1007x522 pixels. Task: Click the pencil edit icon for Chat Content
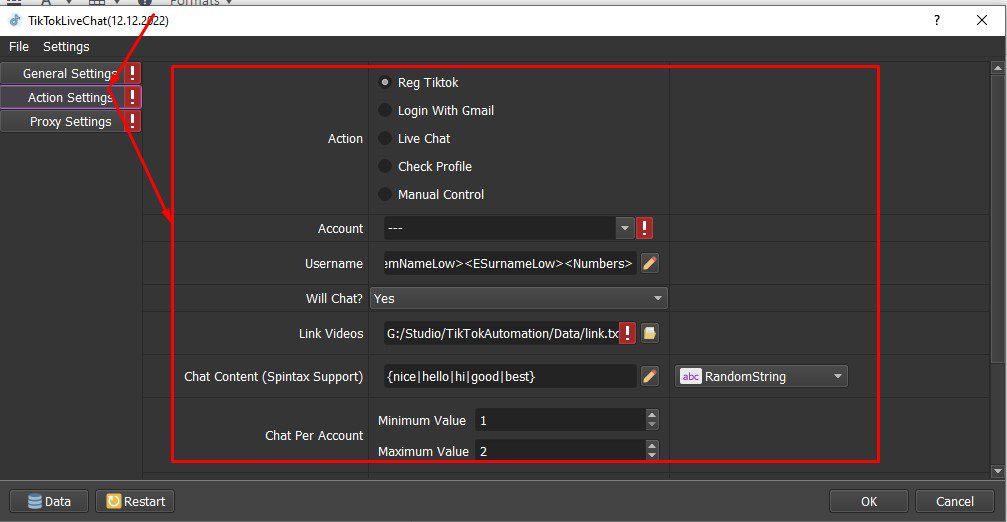pyautogui.click(x=650, y=376)
